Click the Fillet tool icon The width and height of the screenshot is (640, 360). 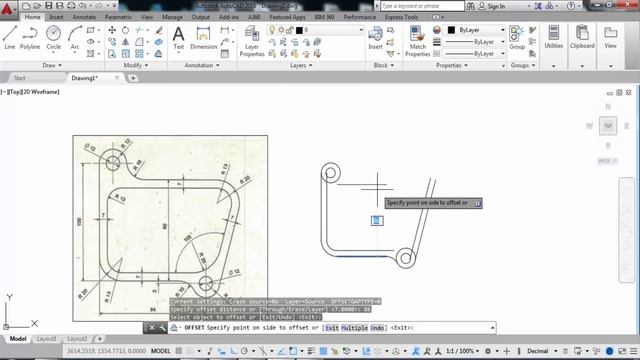(x=139, y=42)
